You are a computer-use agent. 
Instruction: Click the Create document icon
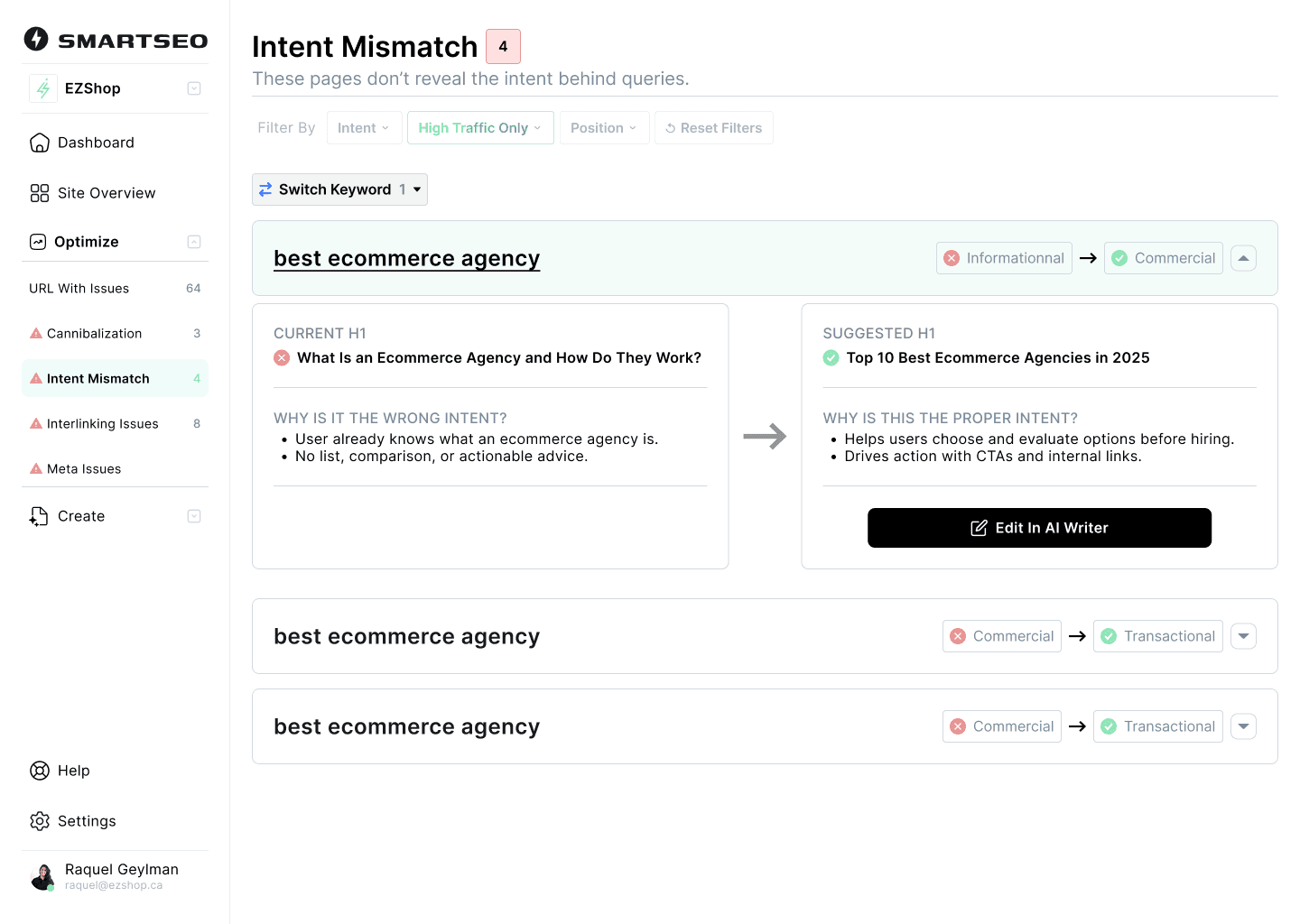point(39,516)
